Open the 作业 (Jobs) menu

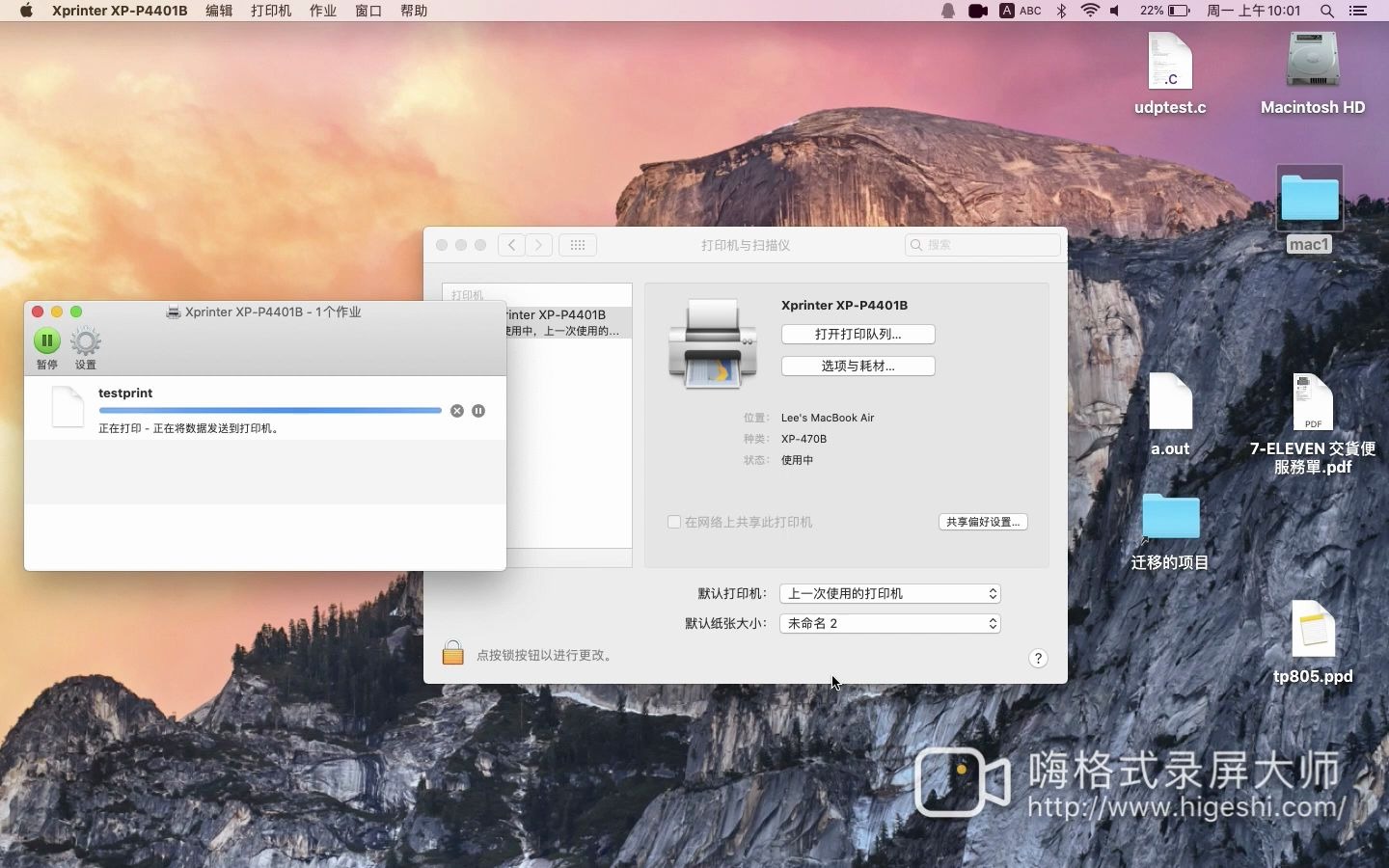point(323,11)
